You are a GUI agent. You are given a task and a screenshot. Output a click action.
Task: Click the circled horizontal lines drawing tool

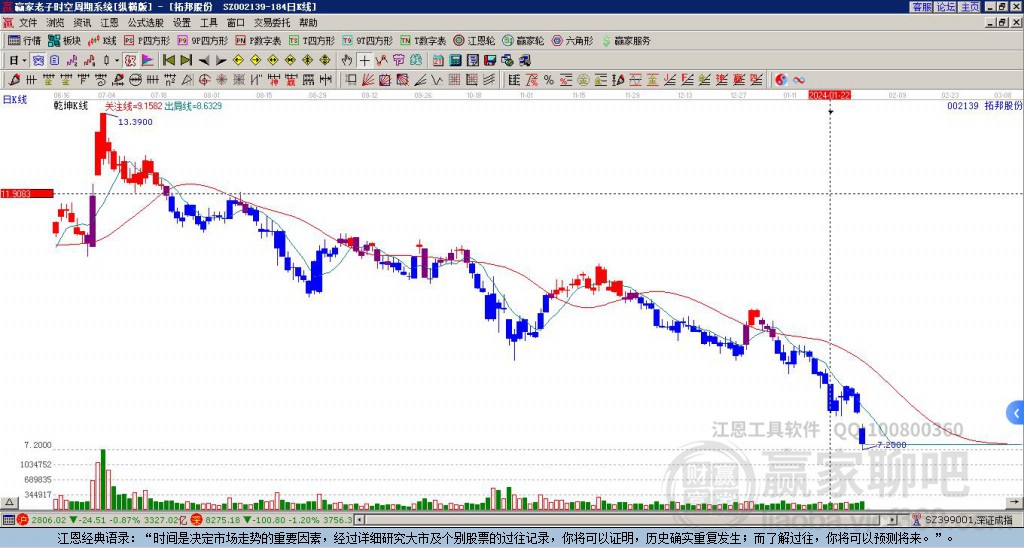135,80
